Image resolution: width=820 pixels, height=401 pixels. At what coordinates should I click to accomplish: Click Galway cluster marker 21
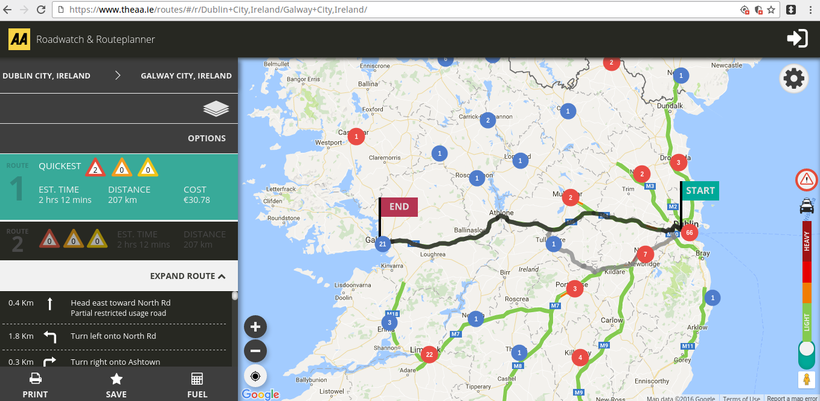383,243
